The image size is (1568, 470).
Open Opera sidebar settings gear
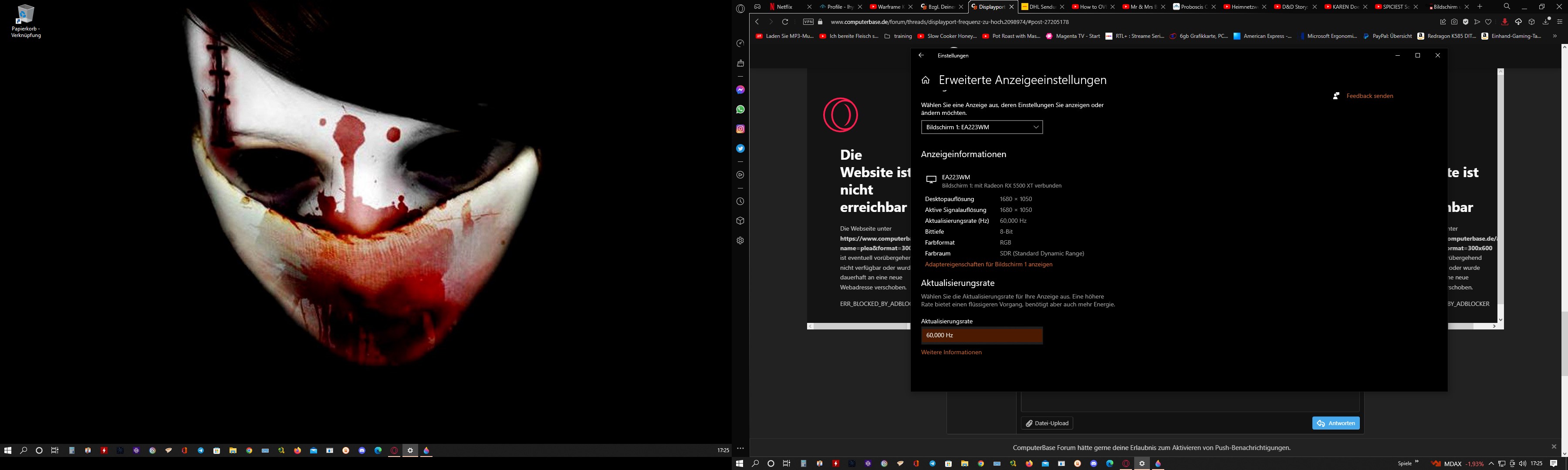click(x=740, y=240)
